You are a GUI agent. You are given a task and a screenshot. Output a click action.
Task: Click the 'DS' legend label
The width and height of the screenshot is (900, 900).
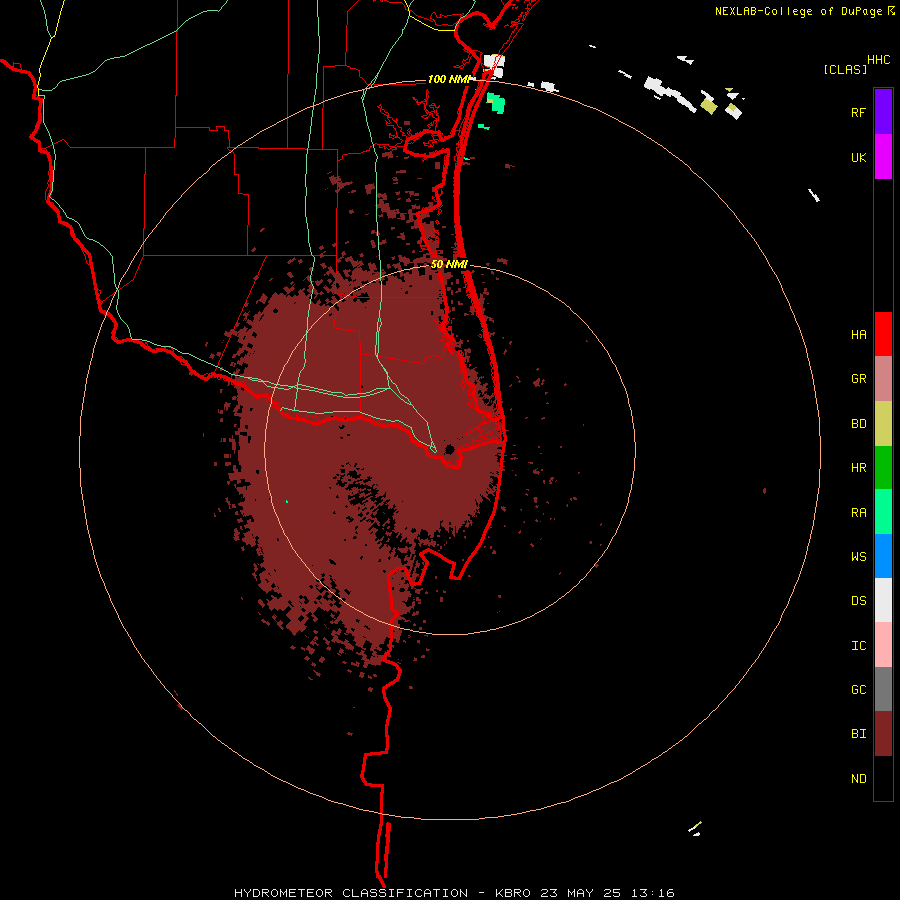pyautogui.click(x=858, y=601)
